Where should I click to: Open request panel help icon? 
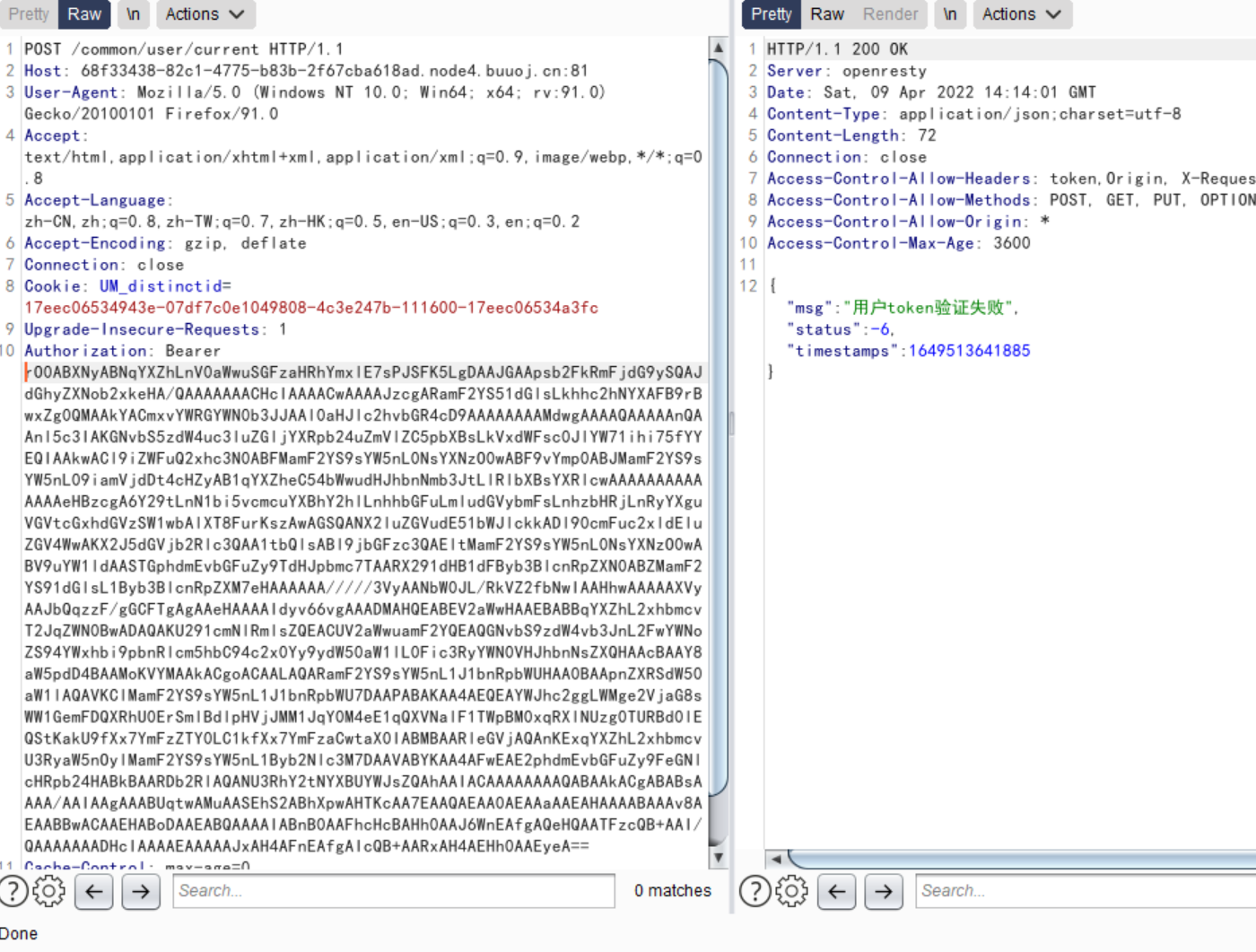click(x=13, y=891)
